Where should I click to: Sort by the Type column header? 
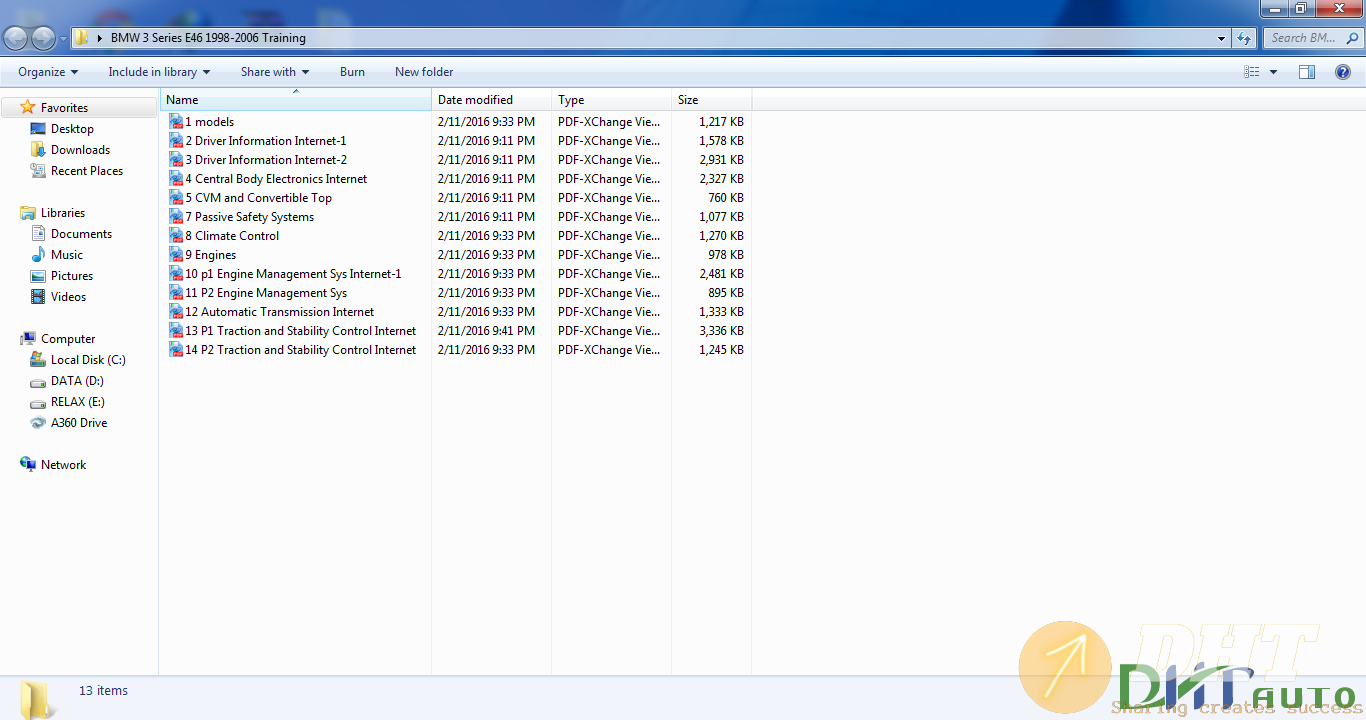pos(611,100)
